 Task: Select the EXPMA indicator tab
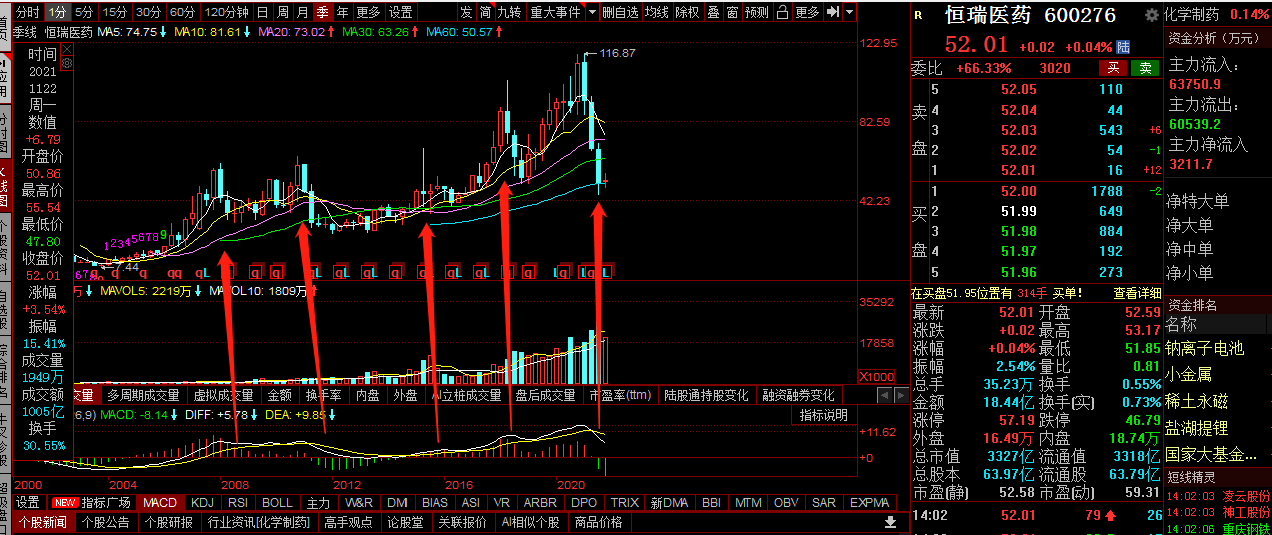tap(868, 503)
